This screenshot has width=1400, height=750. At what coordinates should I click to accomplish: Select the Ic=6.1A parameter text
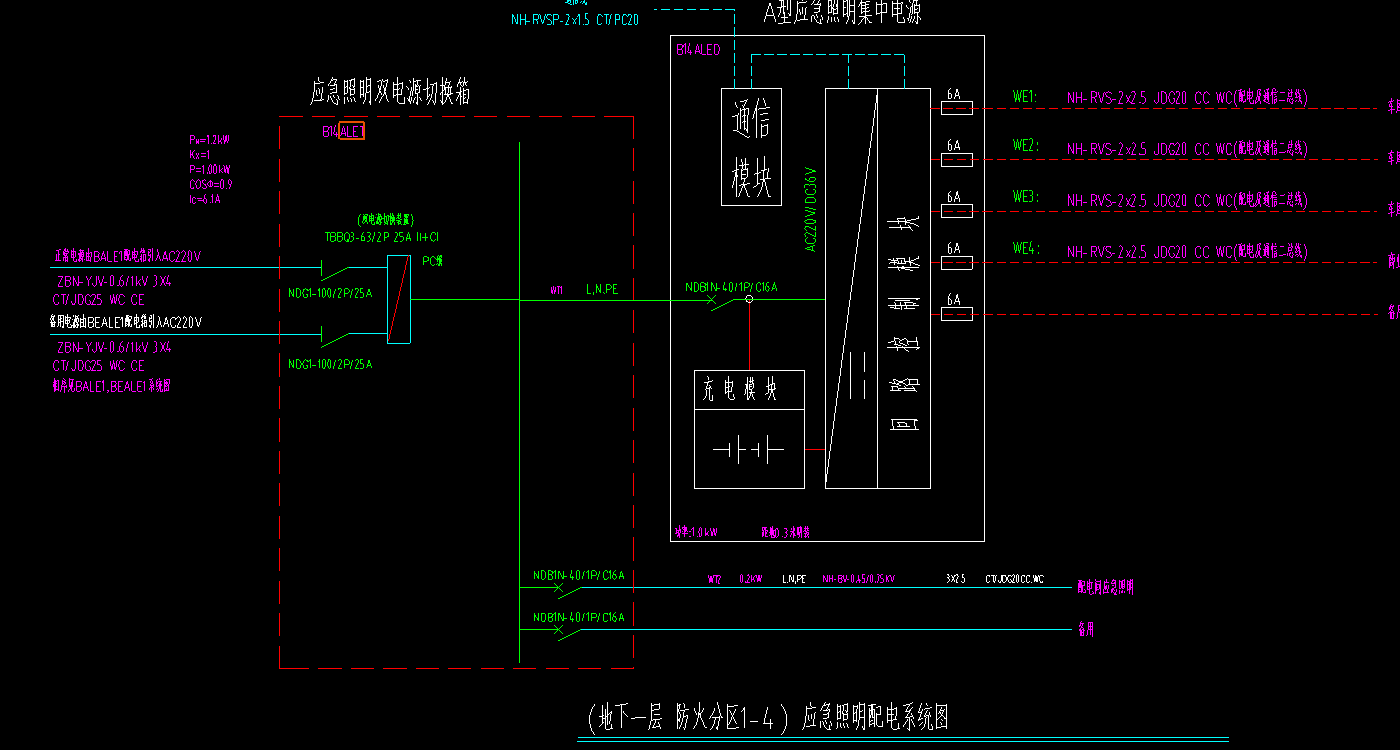pos(205,199)
